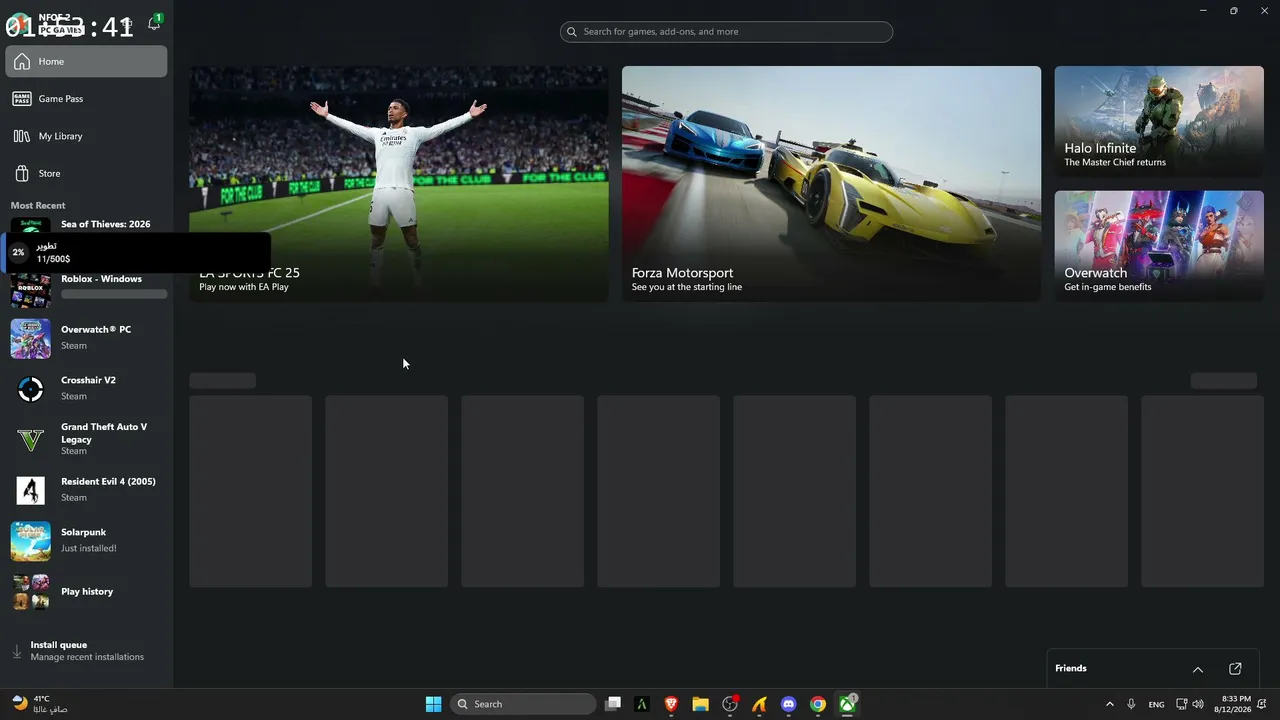Open the notifications bell
1280x720 pixels.
pos(154,22)
